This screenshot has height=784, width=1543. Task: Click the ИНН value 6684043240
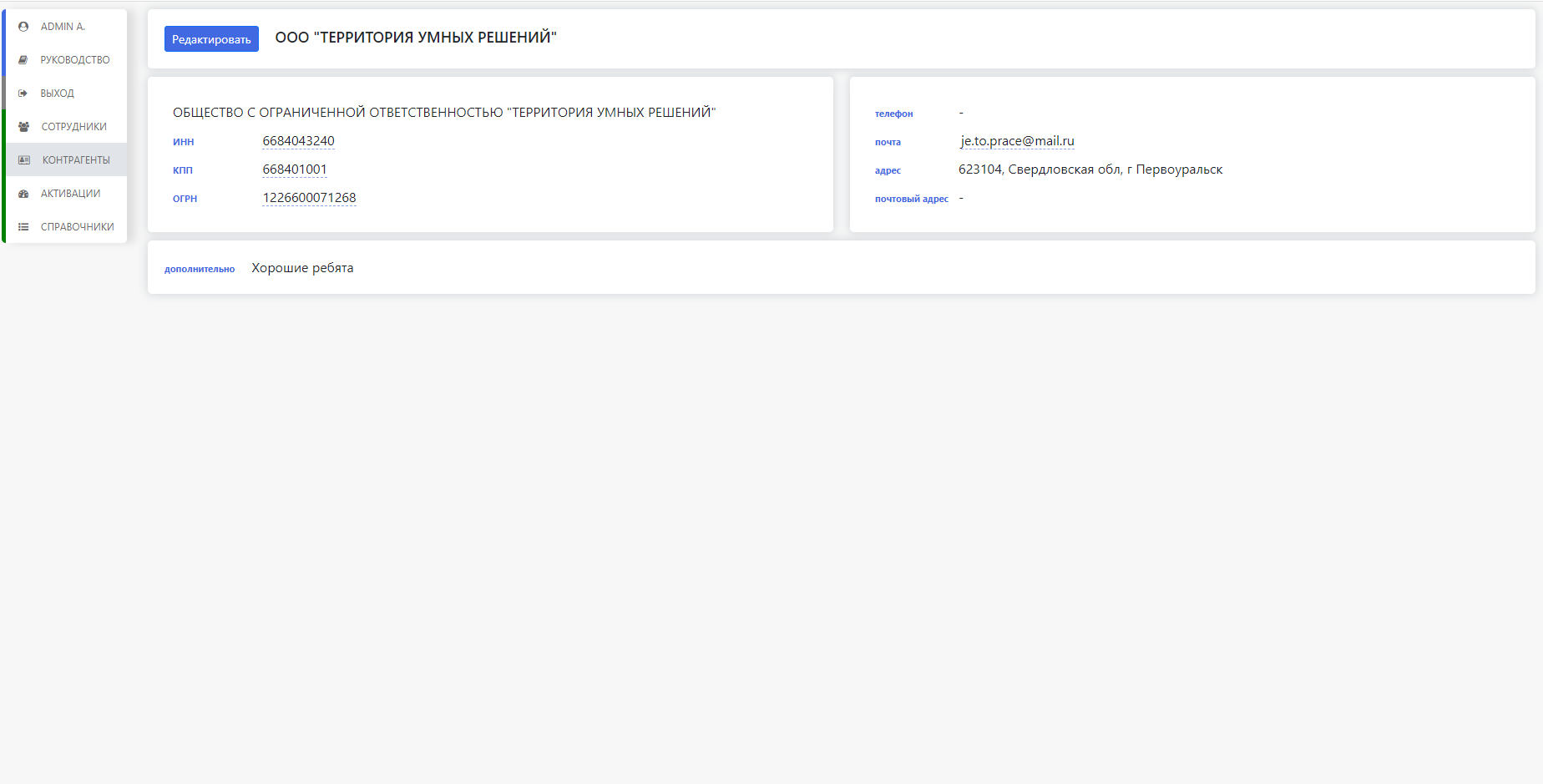point(298,141)
